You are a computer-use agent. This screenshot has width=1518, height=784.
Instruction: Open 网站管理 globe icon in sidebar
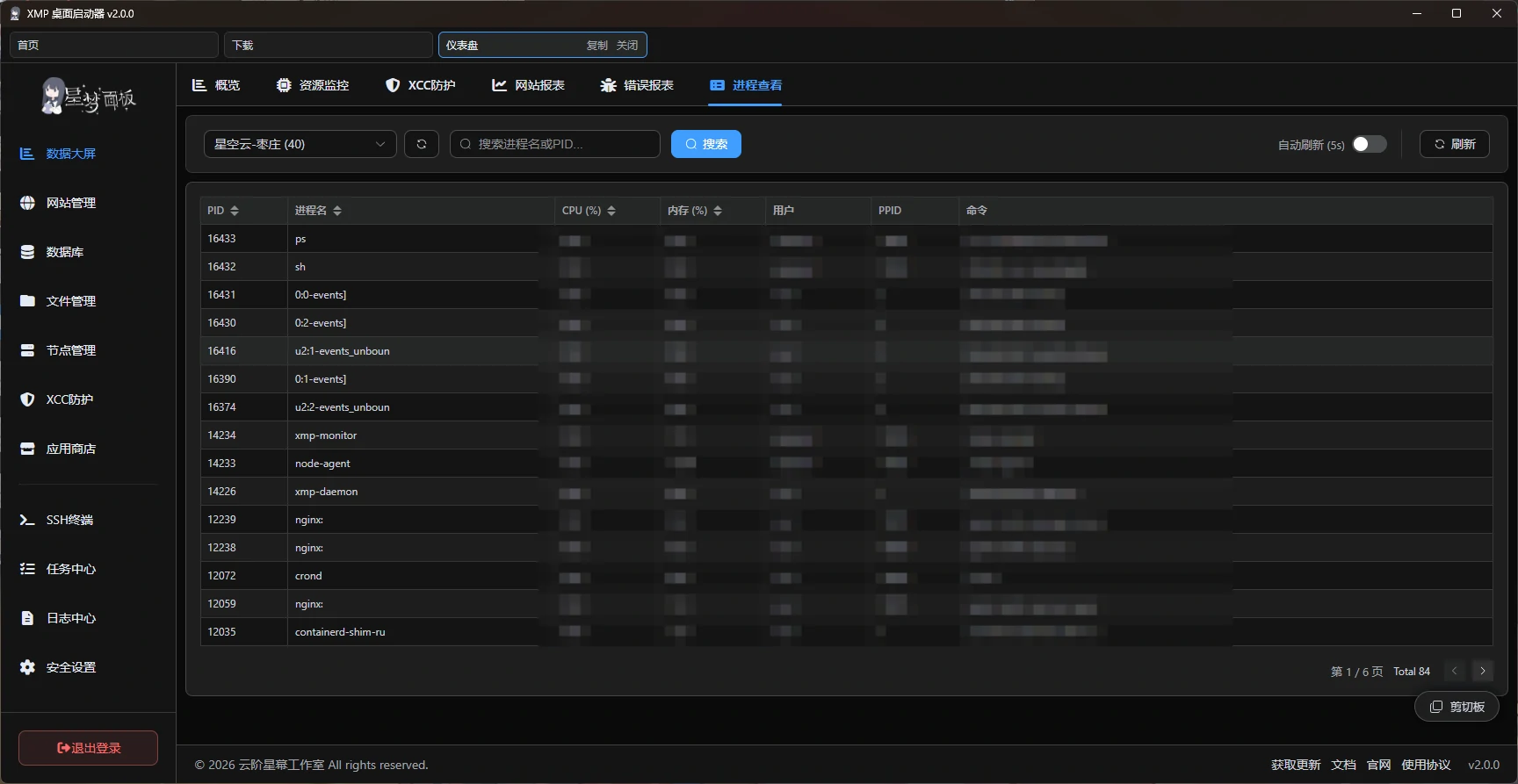27,203
